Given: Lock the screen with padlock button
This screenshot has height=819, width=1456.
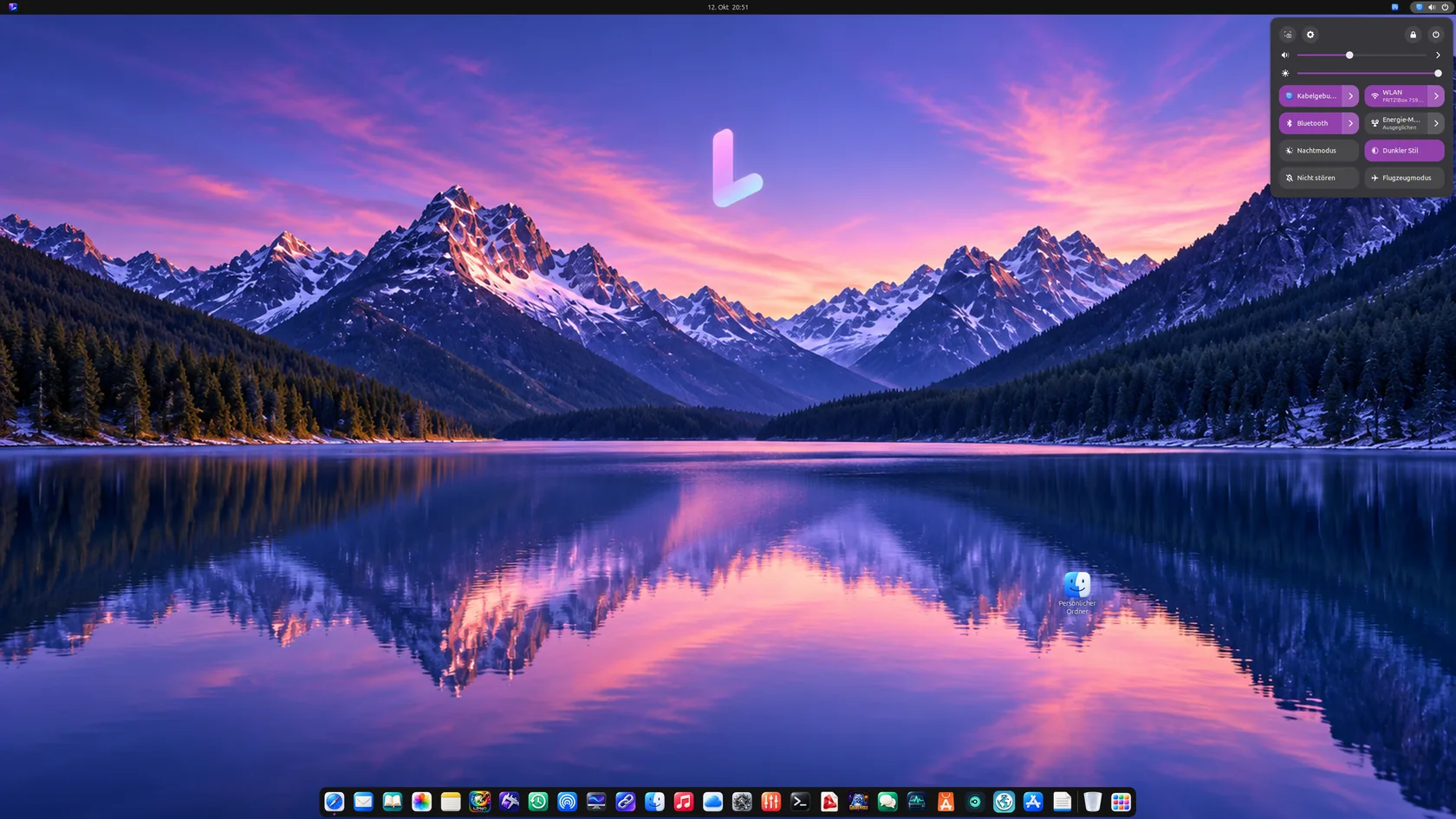Looking at the screenshot, I should pos(1413,35).
